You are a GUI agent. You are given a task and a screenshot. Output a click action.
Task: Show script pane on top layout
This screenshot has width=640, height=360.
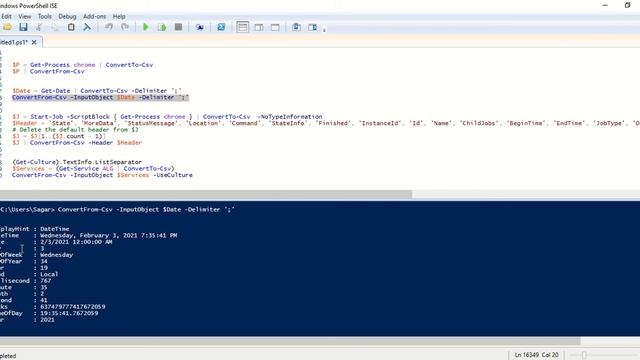pyautogui.click(x=242, y=27)
